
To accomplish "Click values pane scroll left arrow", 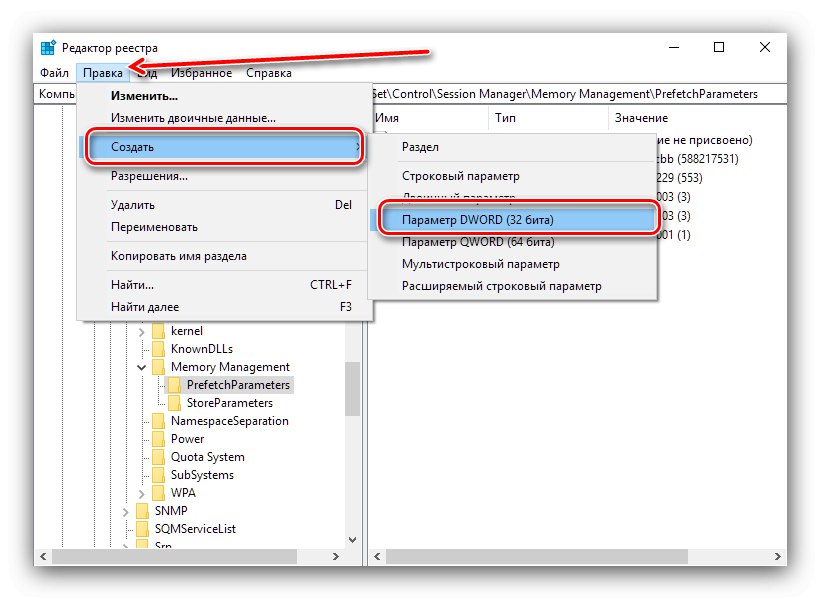I will click(x=377, y=557).
